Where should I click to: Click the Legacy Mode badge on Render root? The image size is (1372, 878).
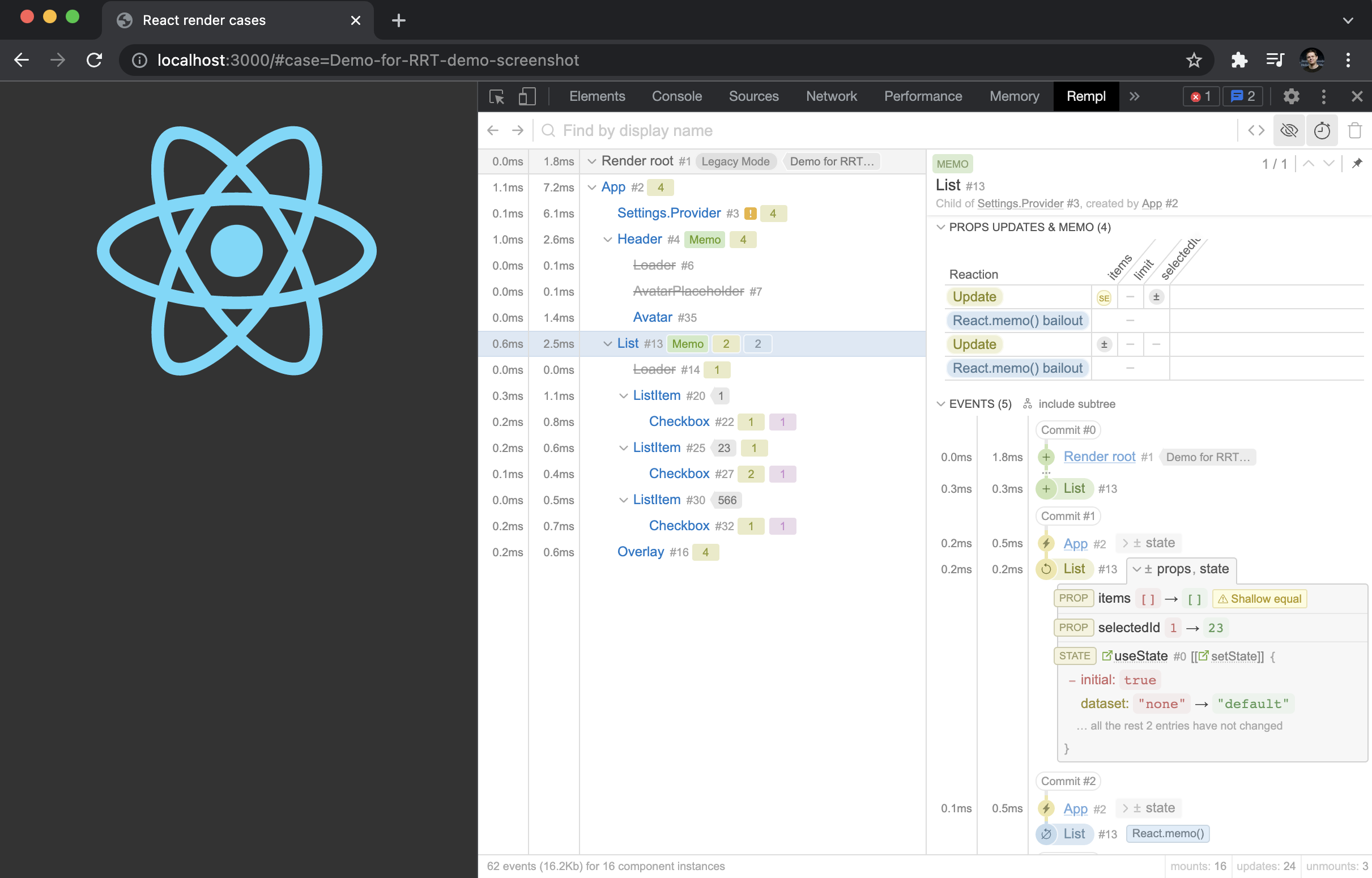pyautogui.click(x=734, y=161)
